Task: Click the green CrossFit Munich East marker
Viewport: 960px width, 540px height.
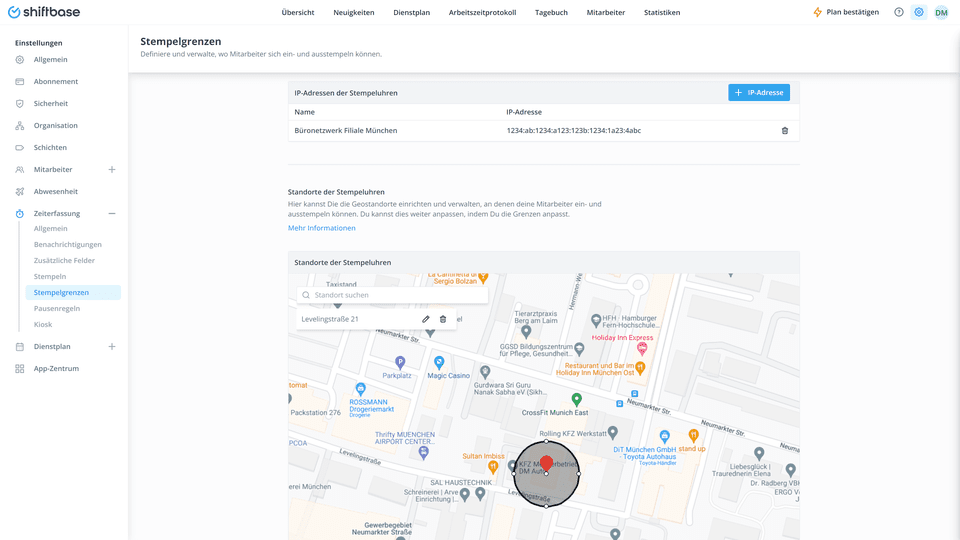Action: (x=576, y=400)
